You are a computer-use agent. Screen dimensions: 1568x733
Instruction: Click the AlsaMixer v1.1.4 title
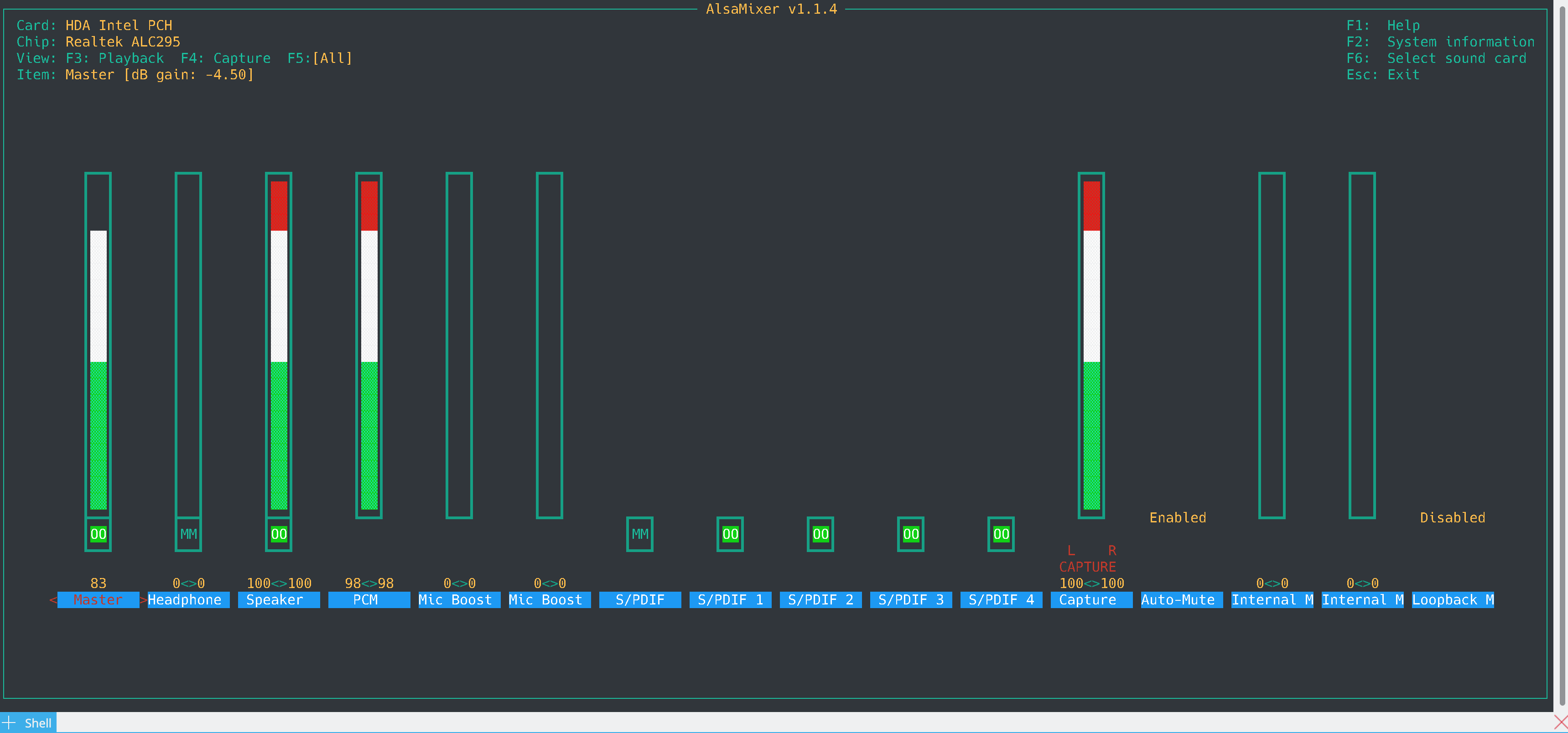[x=771, y=9]
